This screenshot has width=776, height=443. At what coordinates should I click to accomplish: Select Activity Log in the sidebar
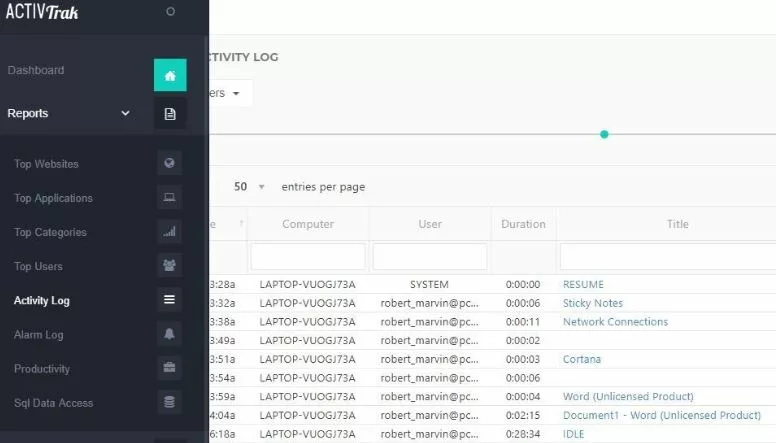tap(42, 300)
